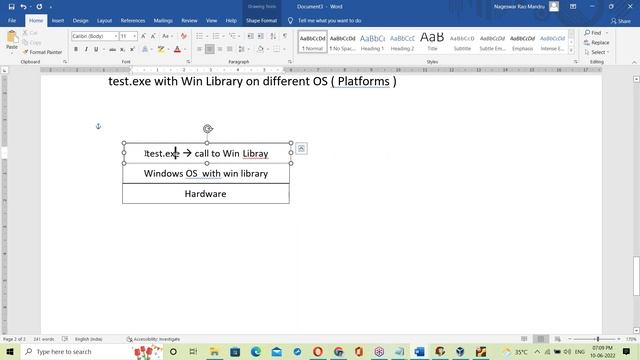Open Microsoft Edge from taskbar
The width and height of the screenshot is (640, 360).
point(256,351)
